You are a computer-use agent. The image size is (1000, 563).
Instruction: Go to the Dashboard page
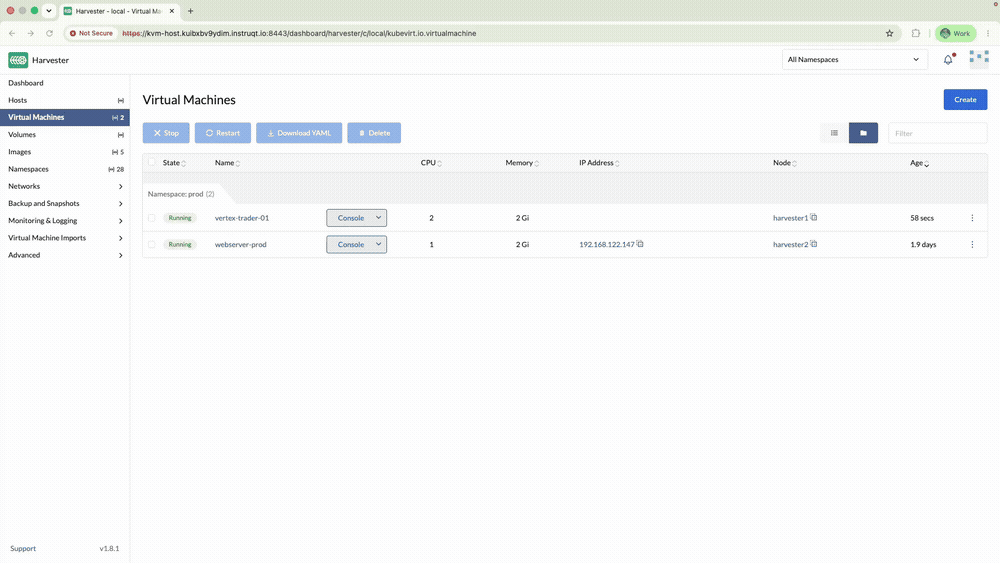pyautogui.click(x=64, y=83)
